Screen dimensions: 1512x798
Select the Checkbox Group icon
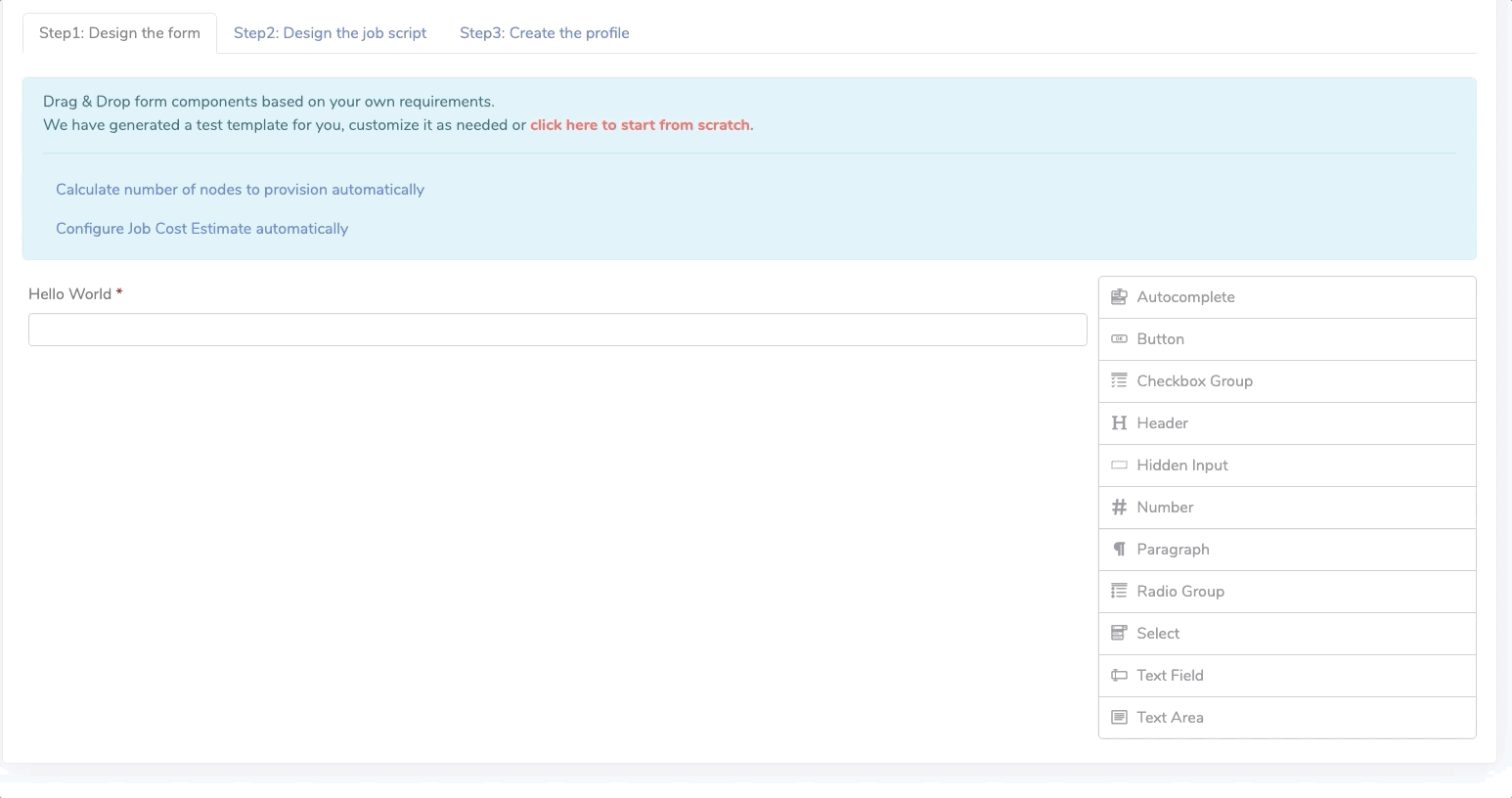tap(1119, 381)
